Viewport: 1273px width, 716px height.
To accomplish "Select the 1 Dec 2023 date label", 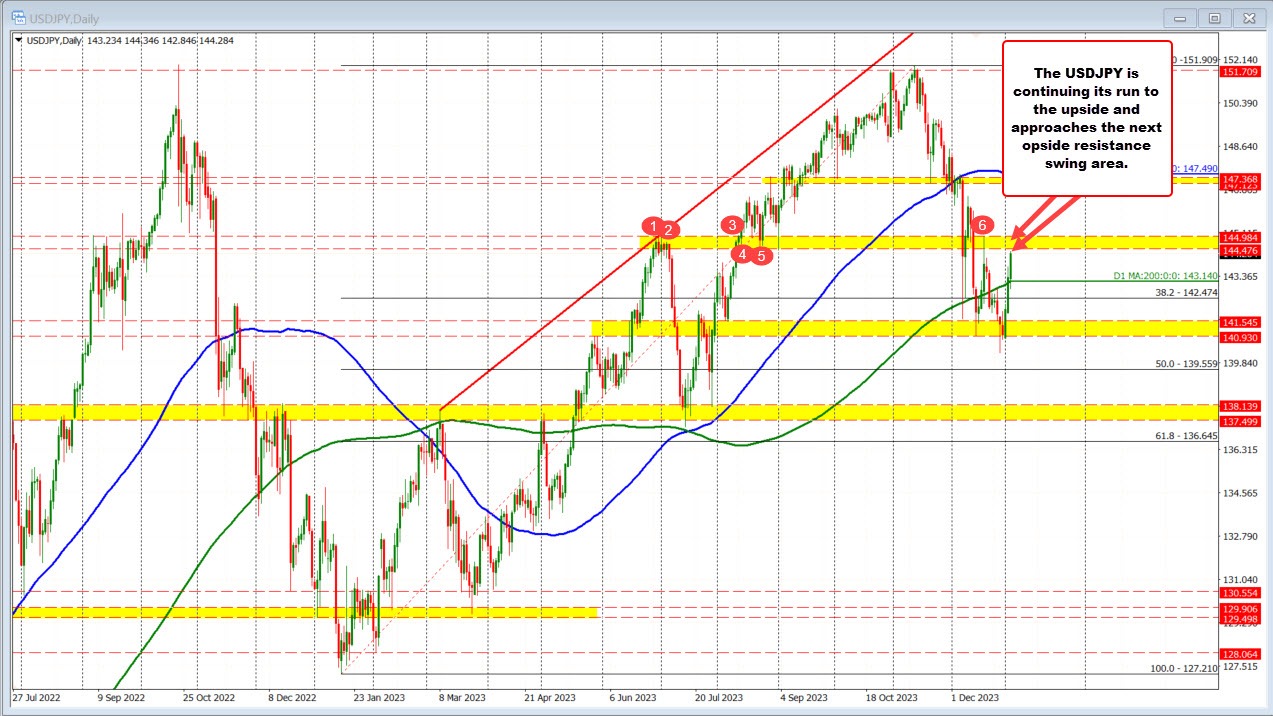I will pyautogui.click(x=974, y=696).
